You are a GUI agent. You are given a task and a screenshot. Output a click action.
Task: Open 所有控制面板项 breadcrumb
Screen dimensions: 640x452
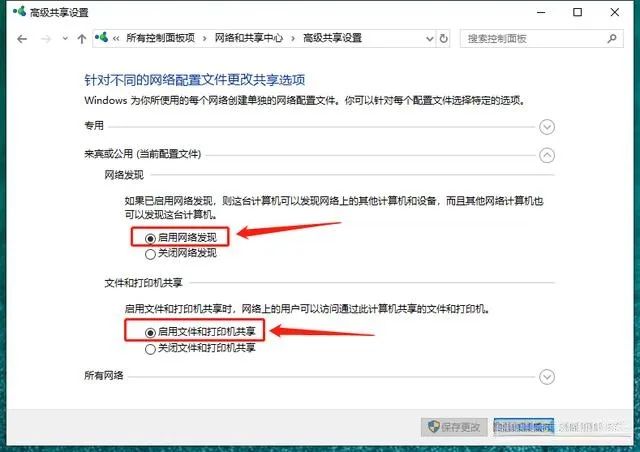(160, 38)
